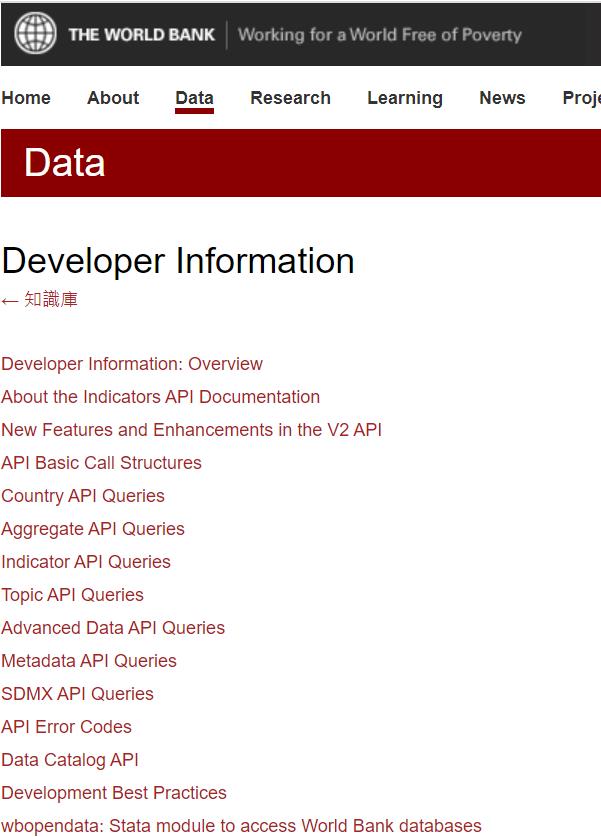601x837 pixels.
Task: Open API Basic Call Structures article
Action: tap(101, 463)
